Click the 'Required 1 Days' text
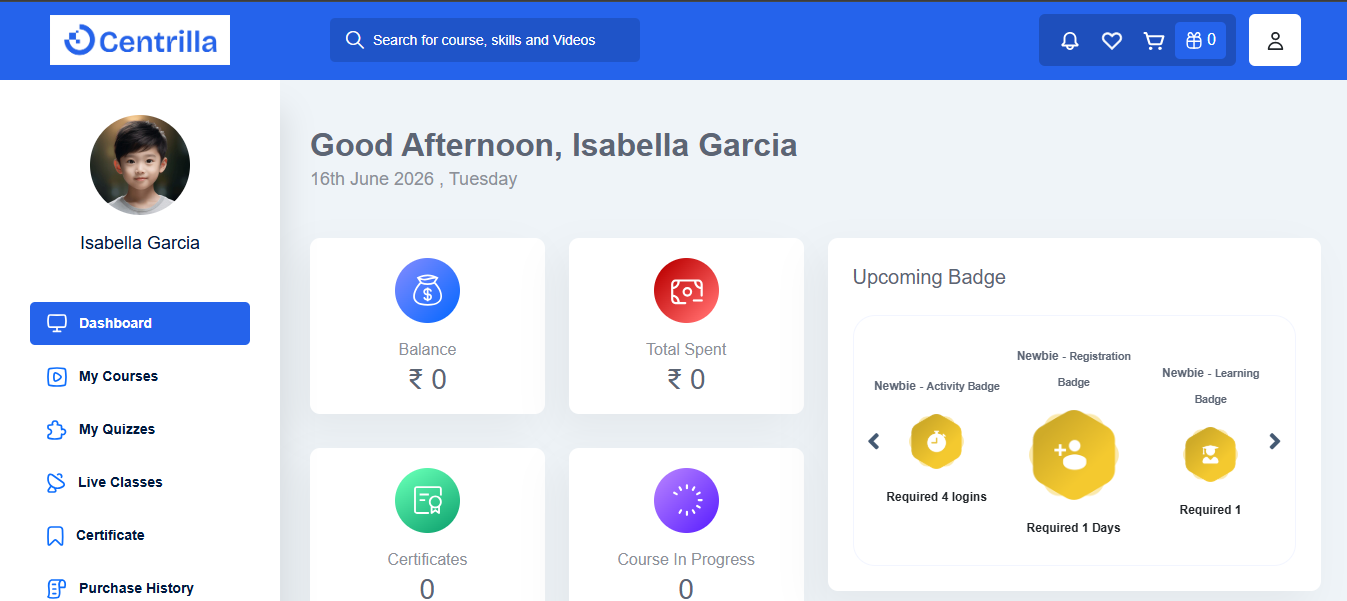Screen dimensions: 1347x601 coord(1073,528)
